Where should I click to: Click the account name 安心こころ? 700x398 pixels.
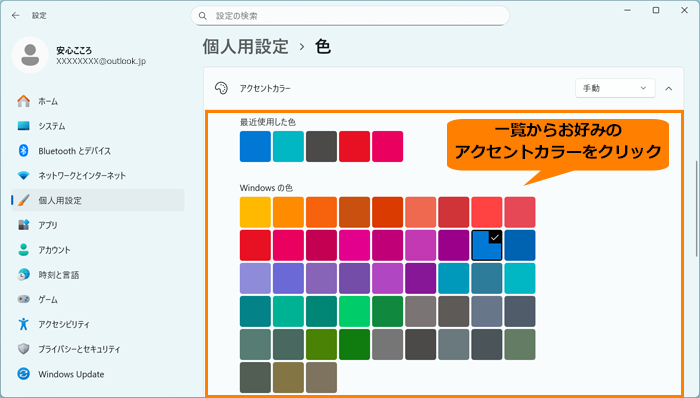(74, 50)
